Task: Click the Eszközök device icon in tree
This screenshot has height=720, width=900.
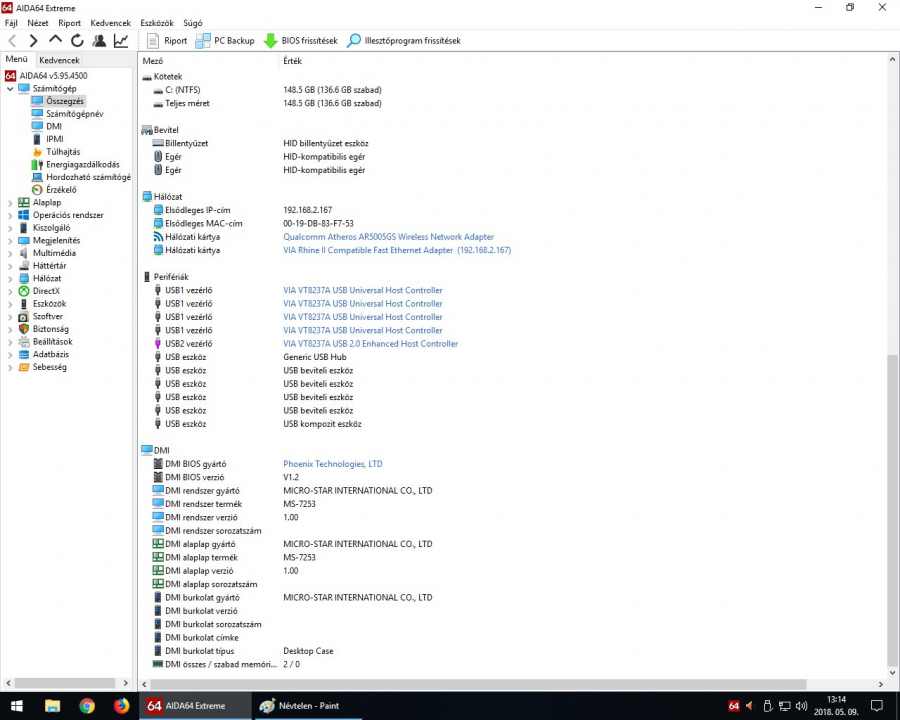Action: coord(24,304)
